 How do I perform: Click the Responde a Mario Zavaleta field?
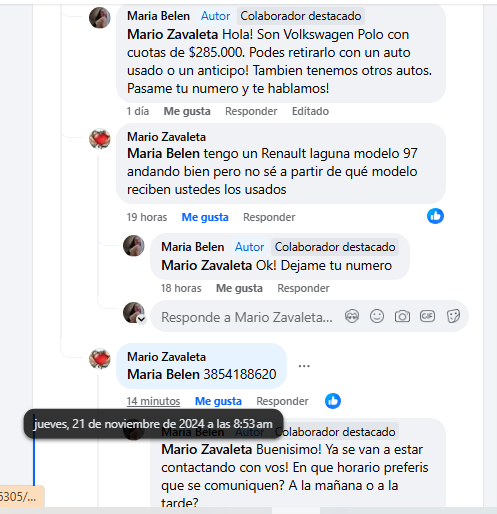tap(247, 317)
